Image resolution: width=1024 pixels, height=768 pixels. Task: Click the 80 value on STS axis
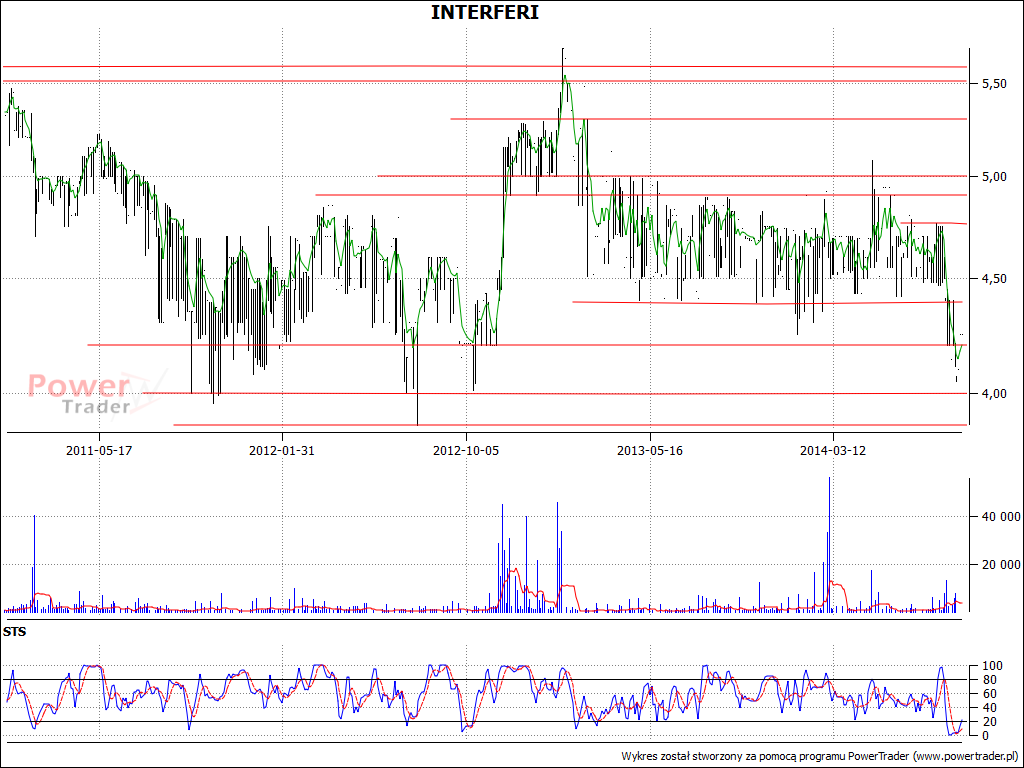(x=989, y=680)
